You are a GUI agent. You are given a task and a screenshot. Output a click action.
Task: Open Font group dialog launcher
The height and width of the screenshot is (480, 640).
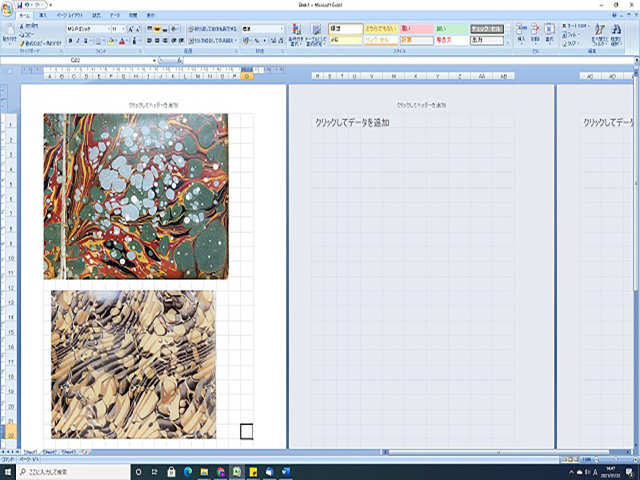140,51
